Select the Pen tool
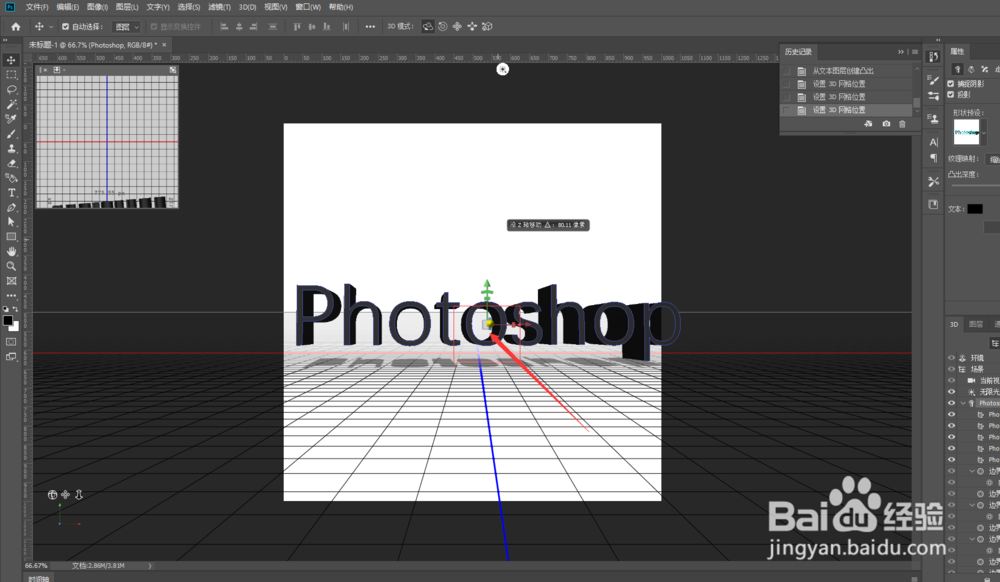 point(11,207)
